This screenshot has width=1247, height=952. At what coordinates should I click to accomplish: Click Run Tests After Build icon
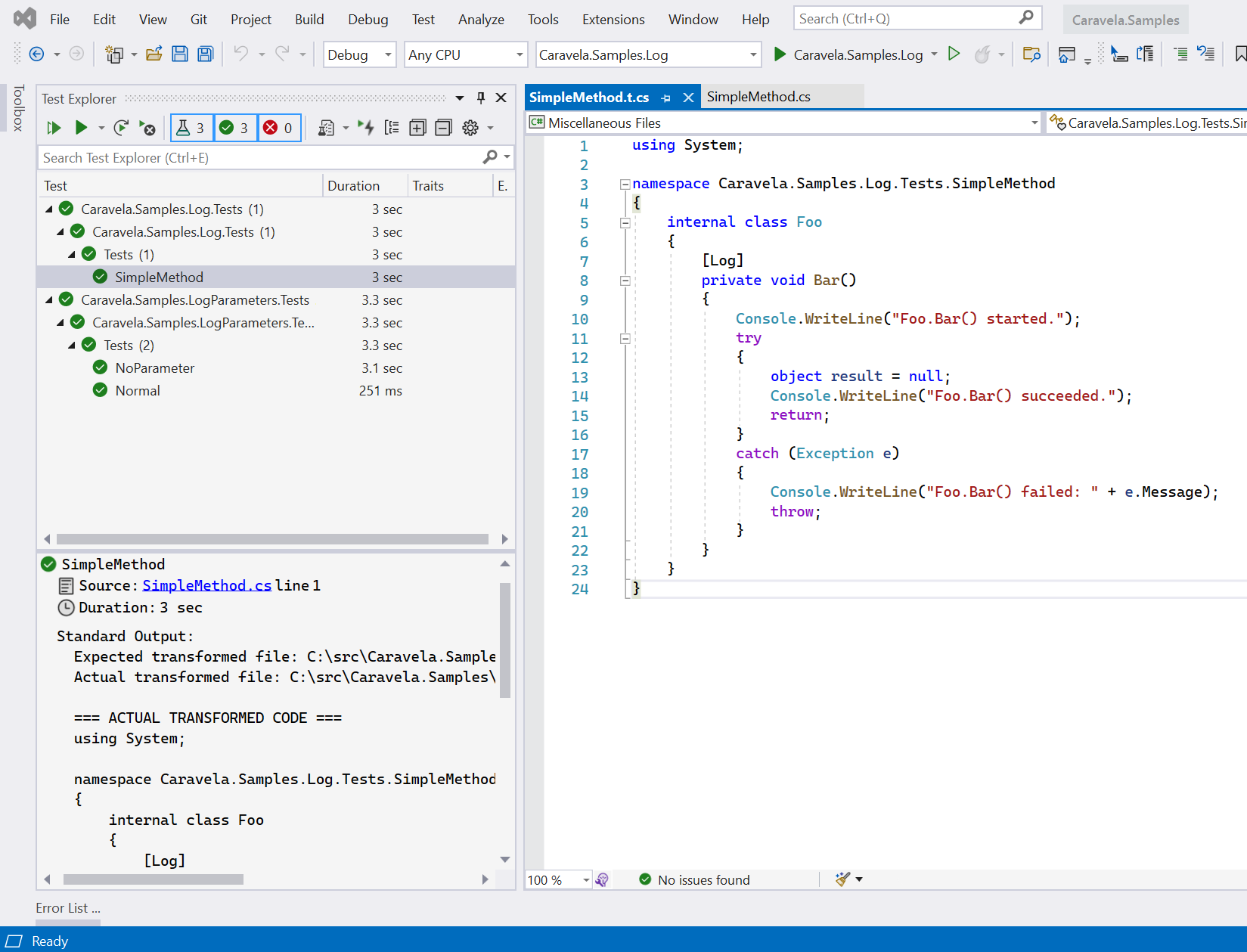point(366,129)
